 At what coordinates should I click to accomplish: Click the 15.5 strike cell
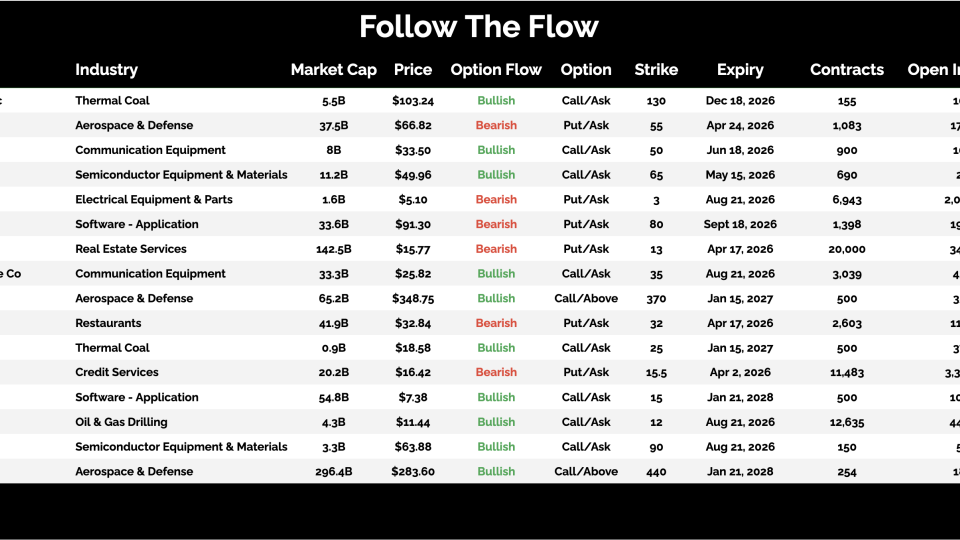[x=656, y=372]
